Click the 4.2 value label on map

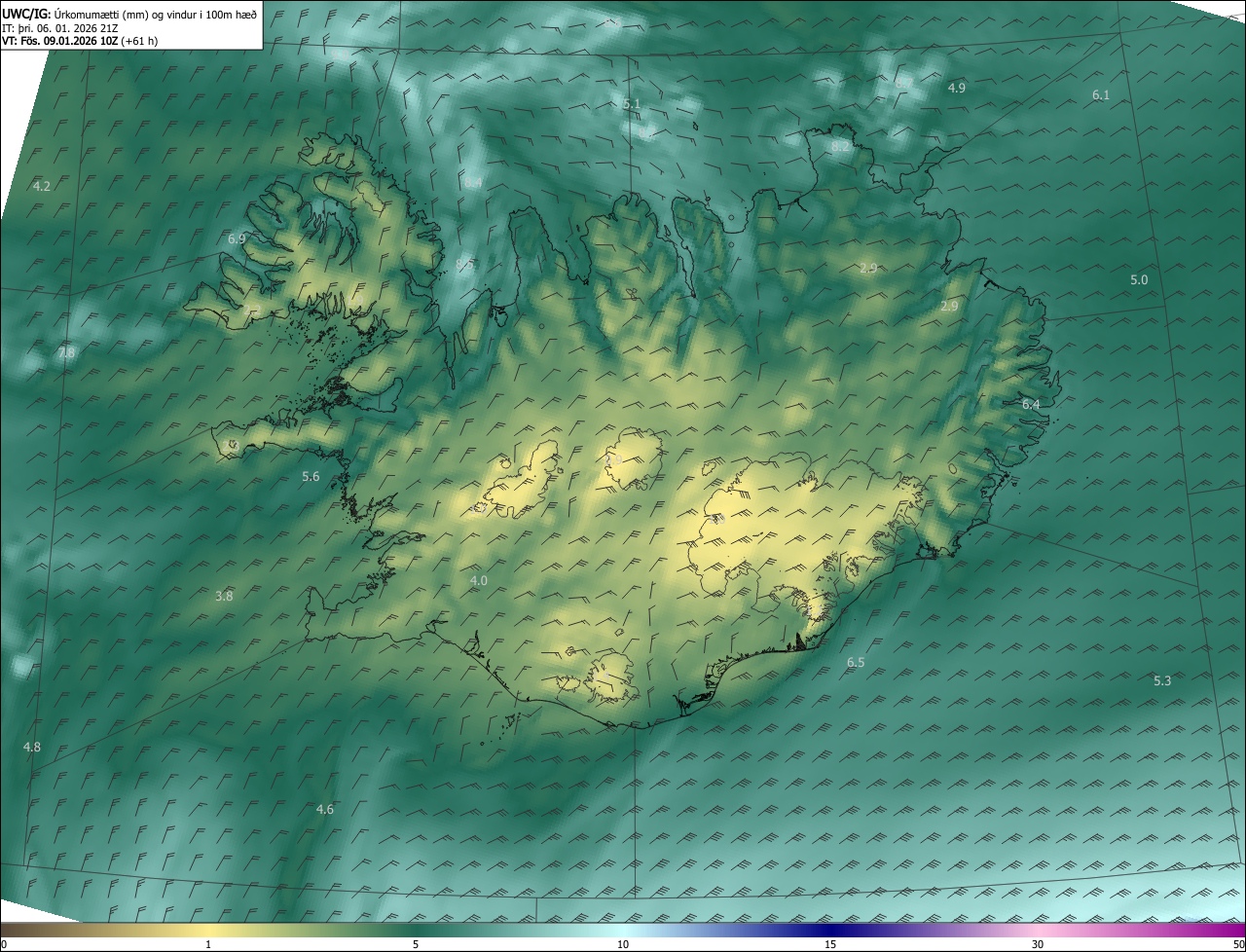[x=42, y=186]
